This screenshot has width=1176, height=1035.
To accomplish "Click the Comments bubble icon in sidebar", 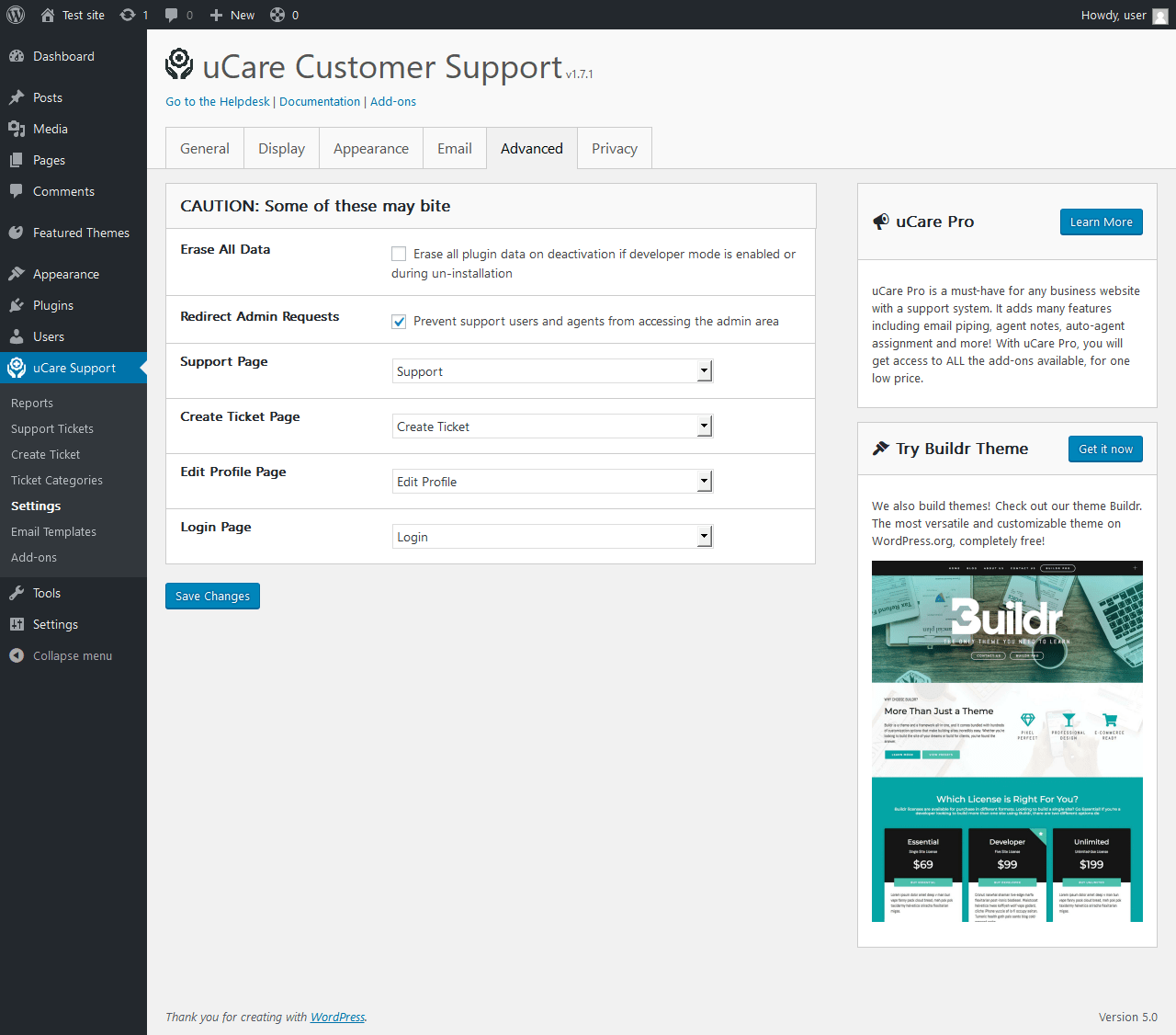I will [17, 191].
